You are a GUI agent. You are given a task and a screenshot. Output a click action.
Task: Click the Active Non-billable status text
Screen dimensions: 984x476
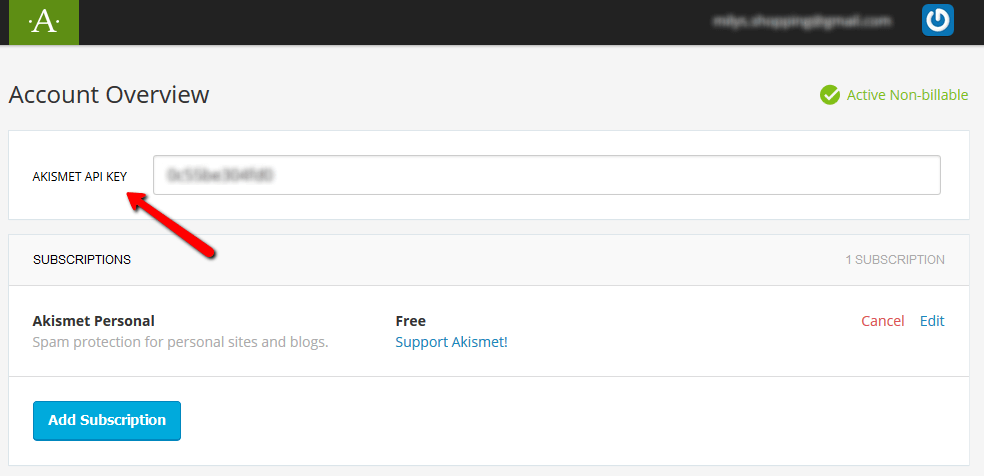tap(907, 95)
